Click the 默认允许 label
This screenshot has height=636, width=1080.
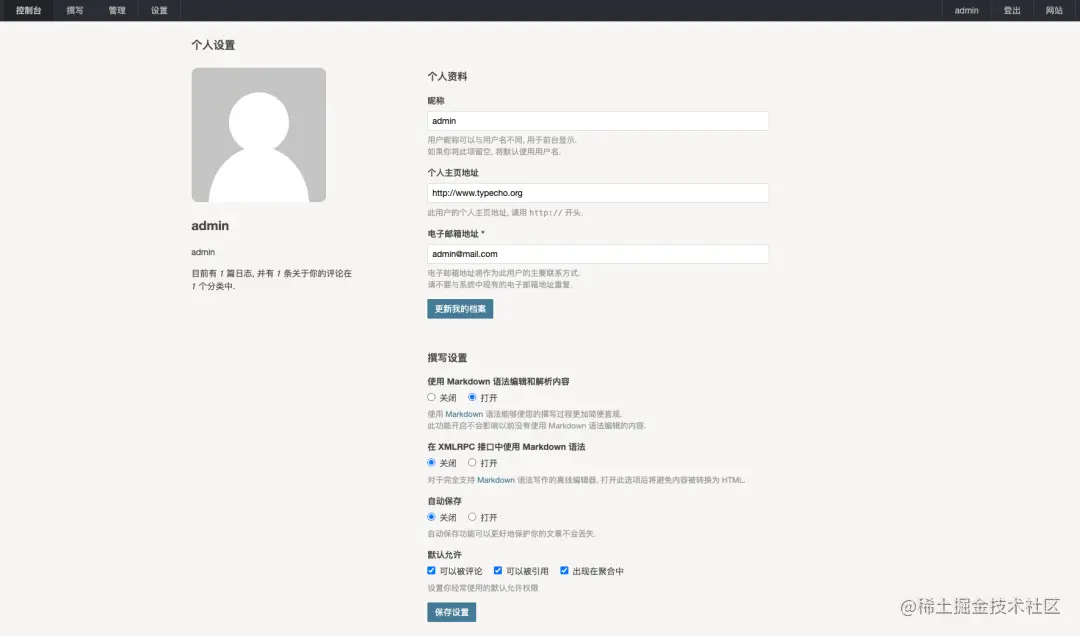click(x=444, y=555)
